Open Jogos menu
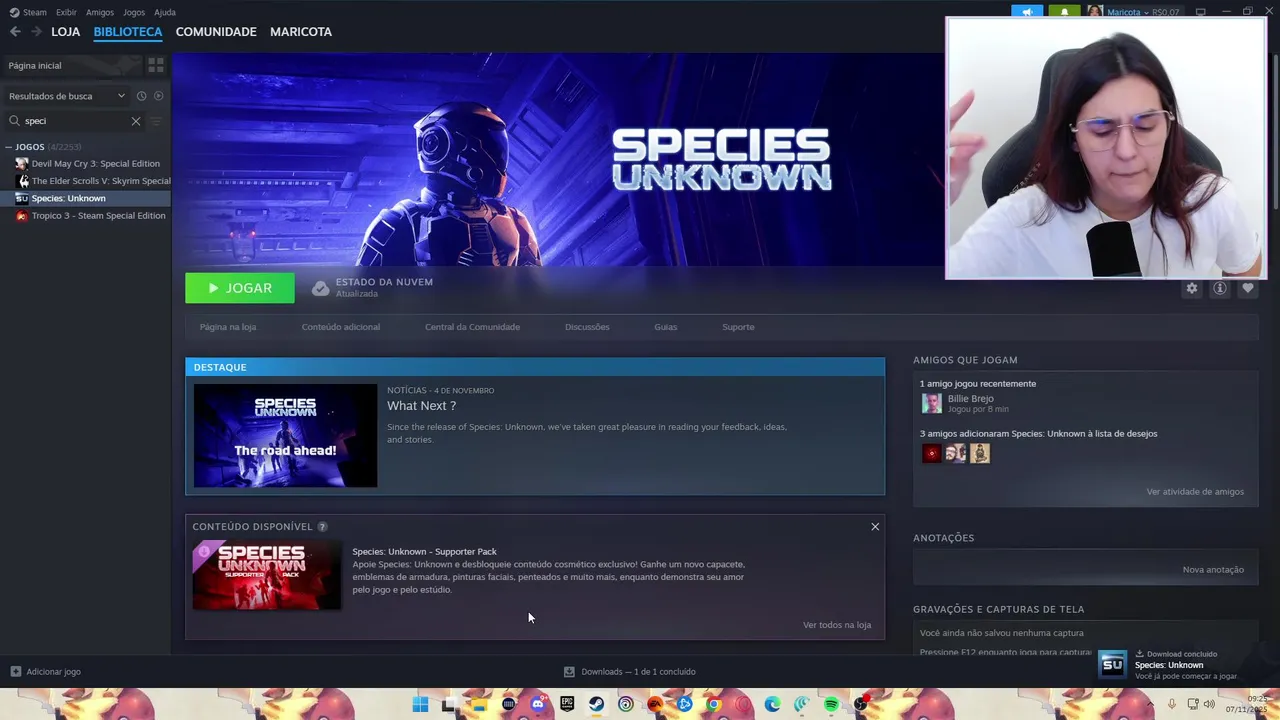The width and height of the screenshot is (1280, 720). pyautogui.click(x=134, y=12)
